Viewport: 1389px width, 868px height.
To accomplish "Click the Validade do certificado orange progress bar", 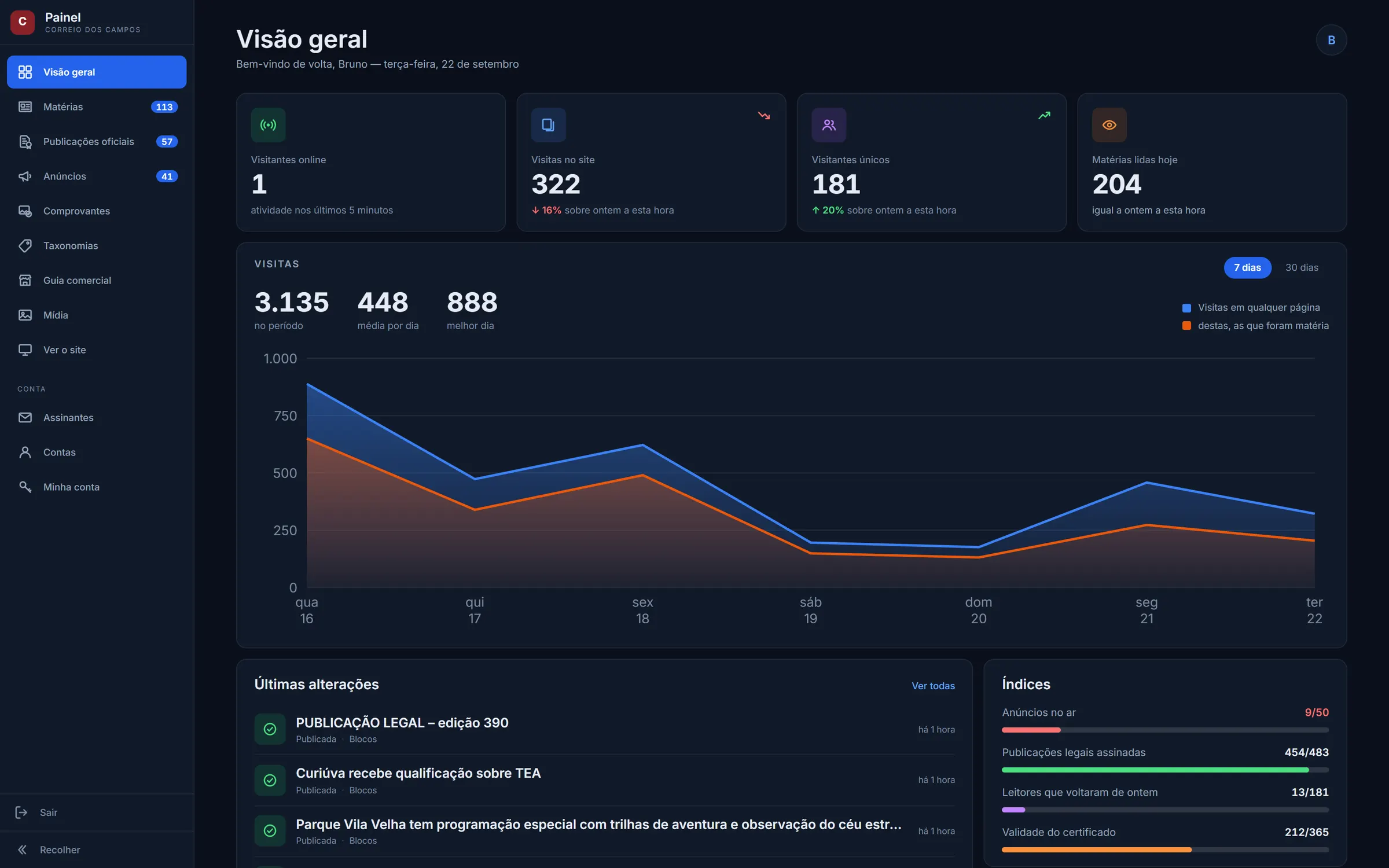I will (1165, 849).
